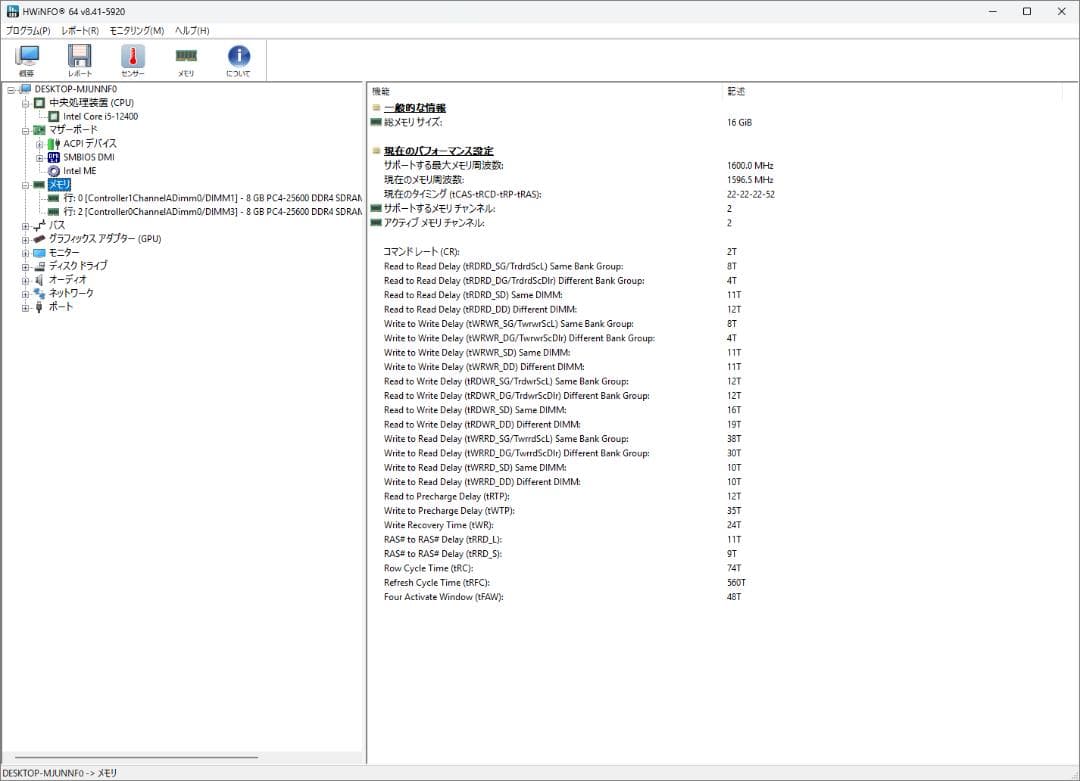This screenshot has width=1080, height=781.
Task: Click the tree panel horizontal scrollbar
Action: (x=136, y=758)
